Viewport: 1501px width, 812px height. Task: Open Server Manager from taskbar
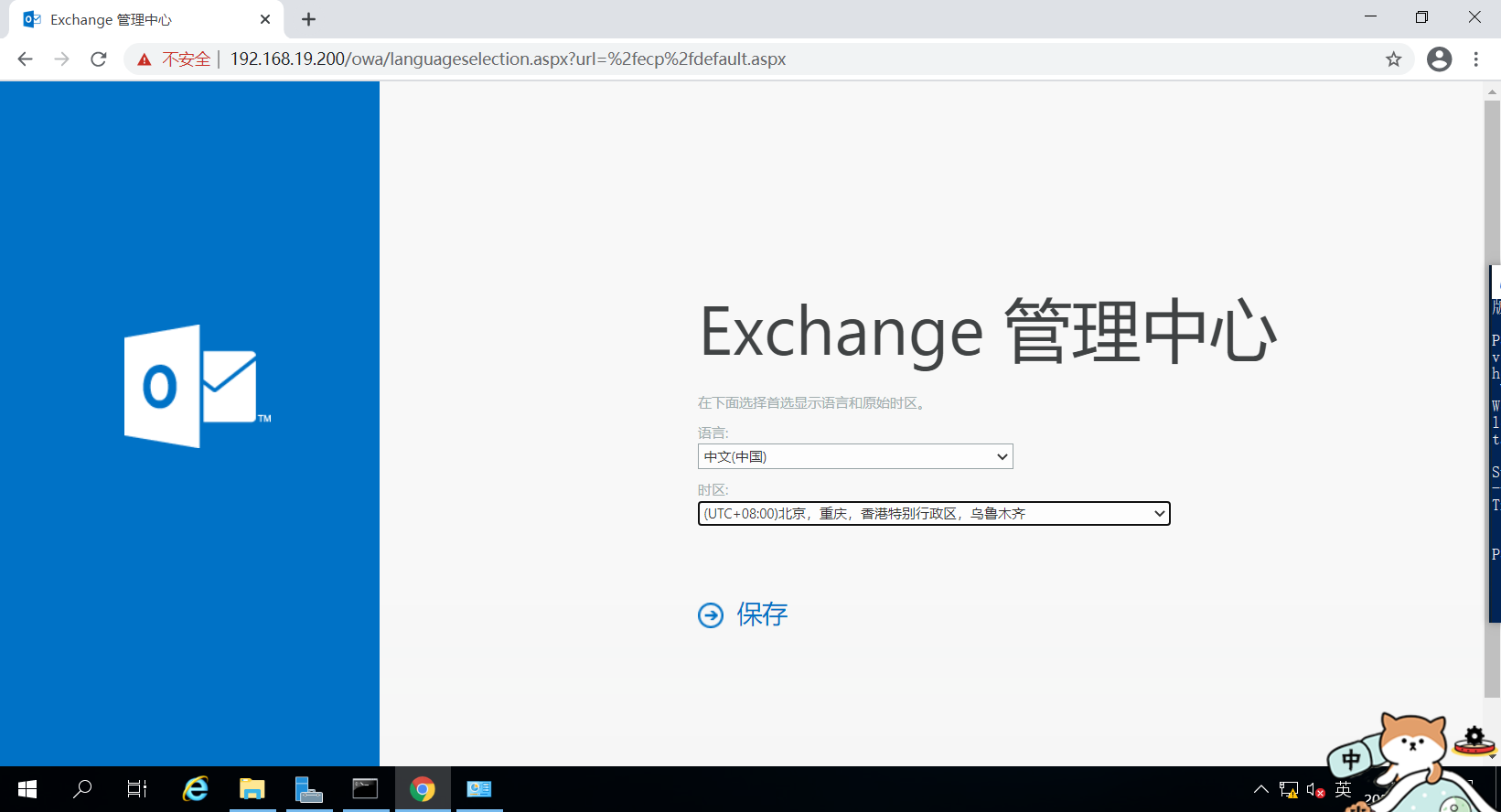coord(309,789)
